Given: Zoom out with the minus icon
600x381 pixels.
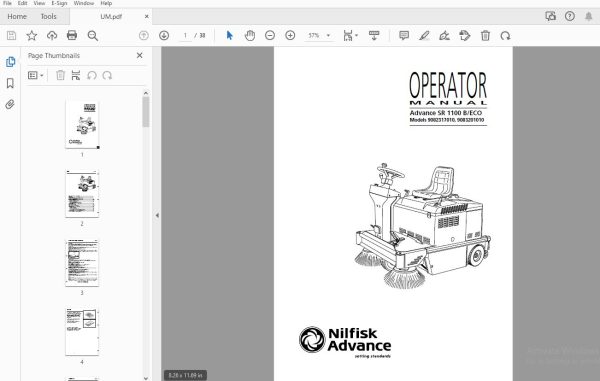Looking at the screenshot, I should 270,36.
